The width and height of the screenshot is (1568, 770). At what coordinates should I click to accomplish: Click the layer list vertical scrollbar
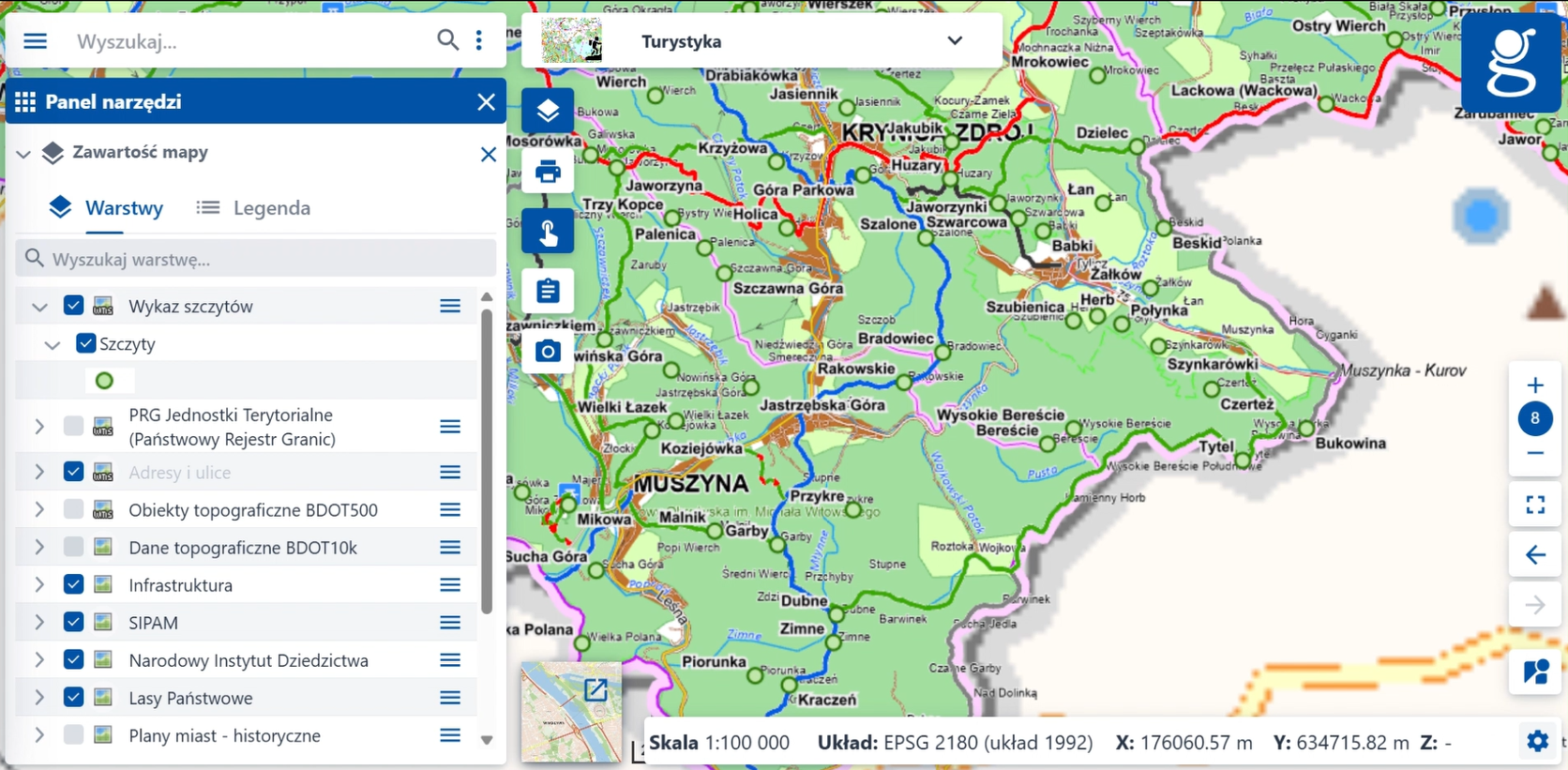point(486,460)
